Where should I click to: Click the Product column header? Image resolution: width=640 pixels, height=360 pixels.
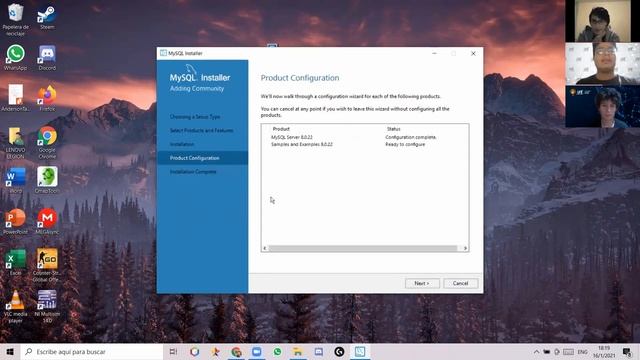coord(281,129)
